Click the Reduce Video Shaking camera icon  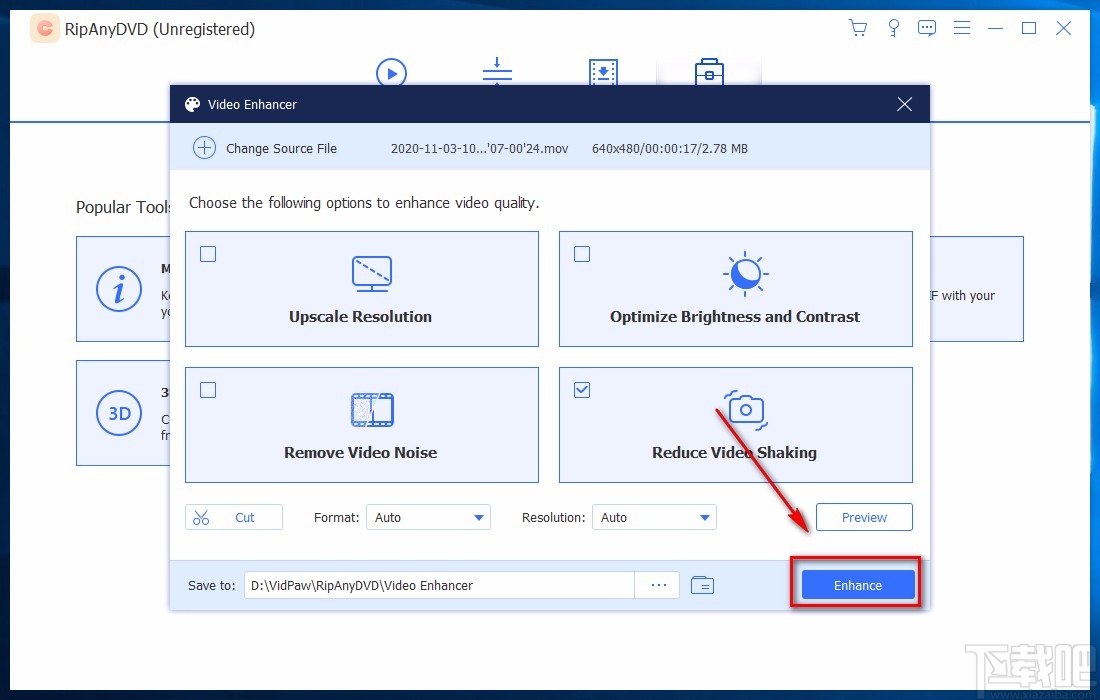coord(746,410)
